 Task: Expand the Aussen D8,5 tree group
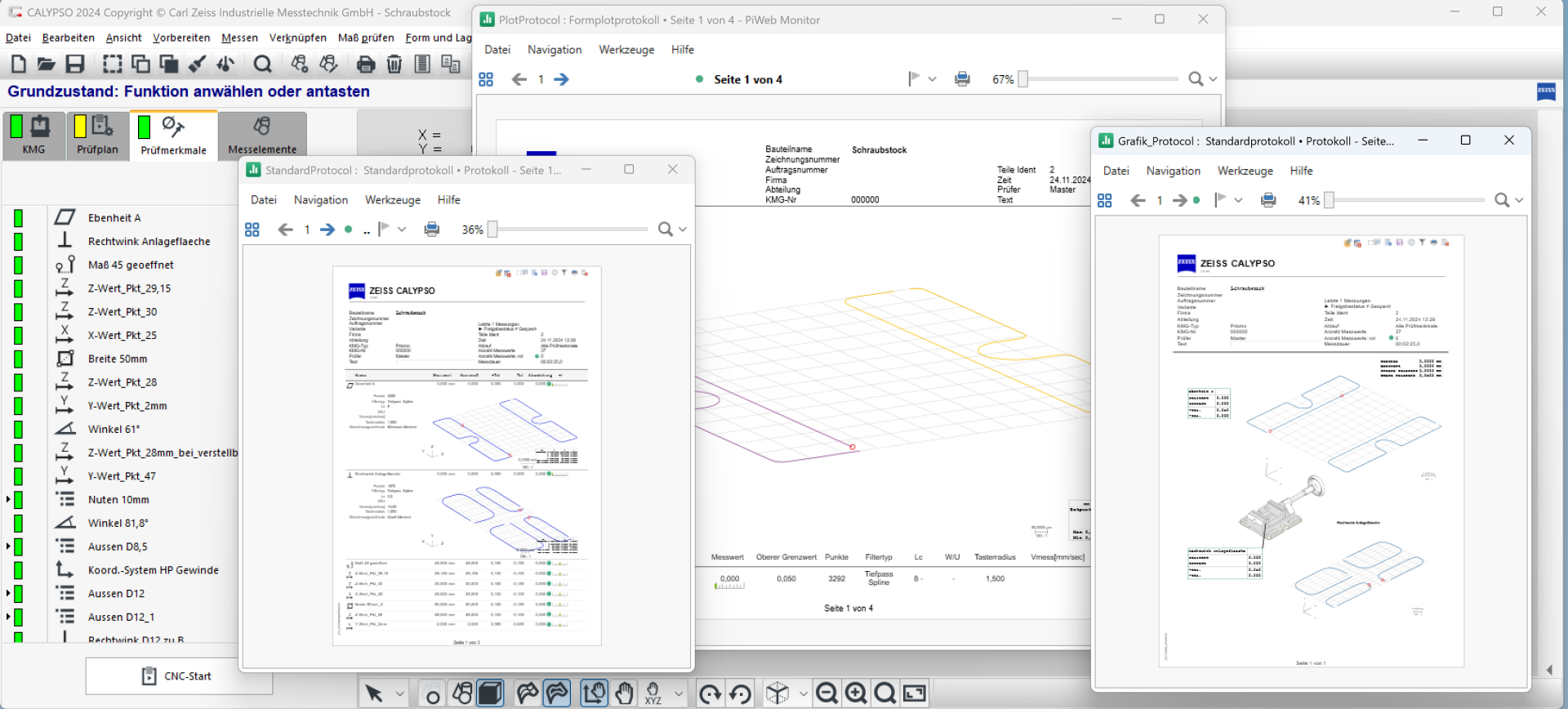[8, 546]
